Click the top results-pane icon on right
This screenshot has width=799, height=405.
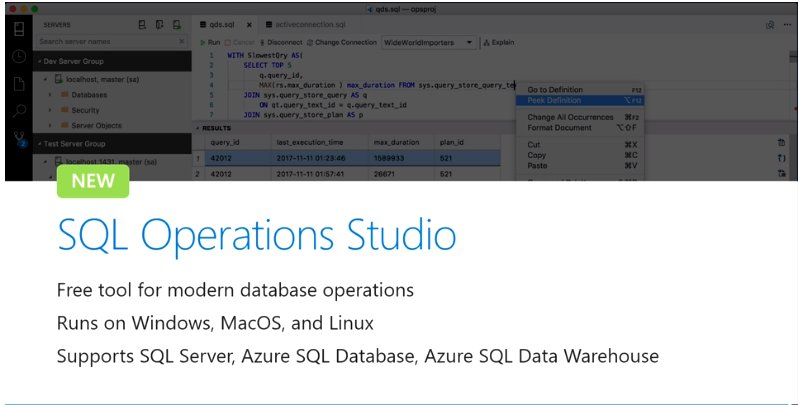(781, 143)
